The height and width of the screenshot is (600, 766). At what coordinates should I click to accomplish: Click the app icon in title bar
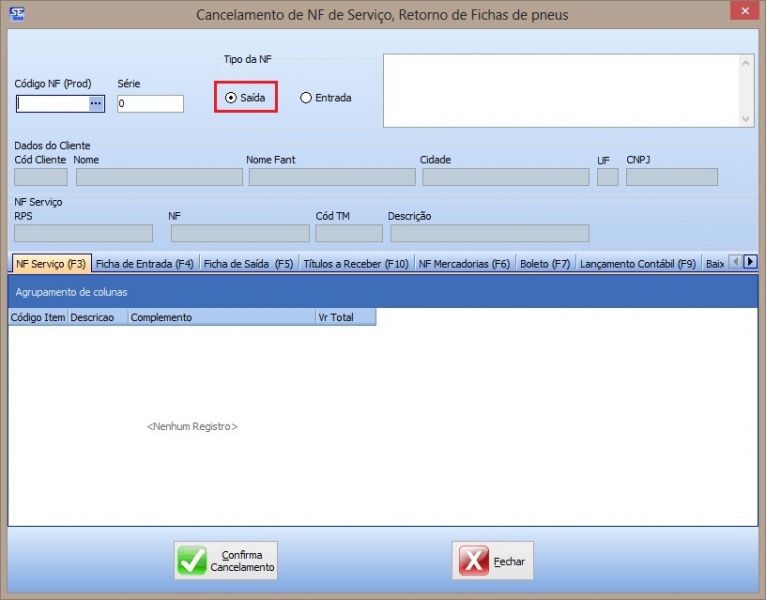[x=15, y=14]
